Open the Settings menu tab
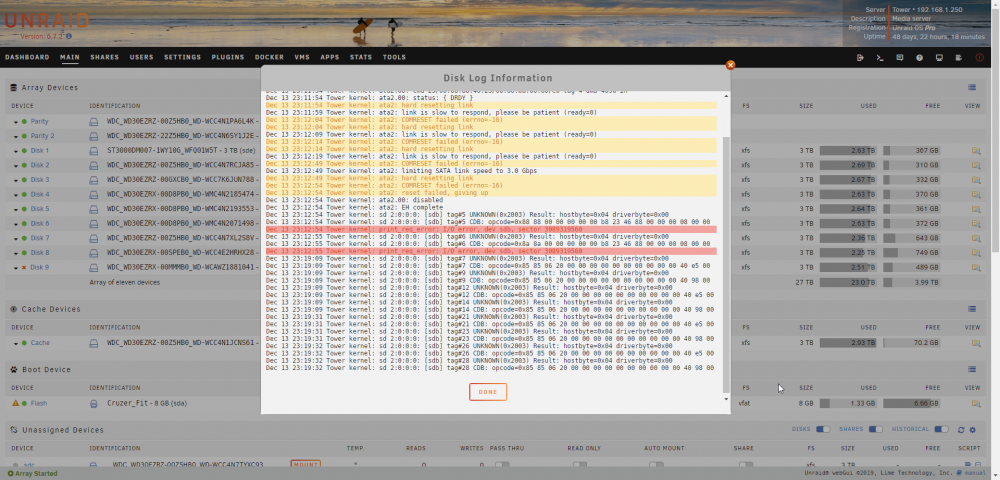1000x480 pixels. 182,57
